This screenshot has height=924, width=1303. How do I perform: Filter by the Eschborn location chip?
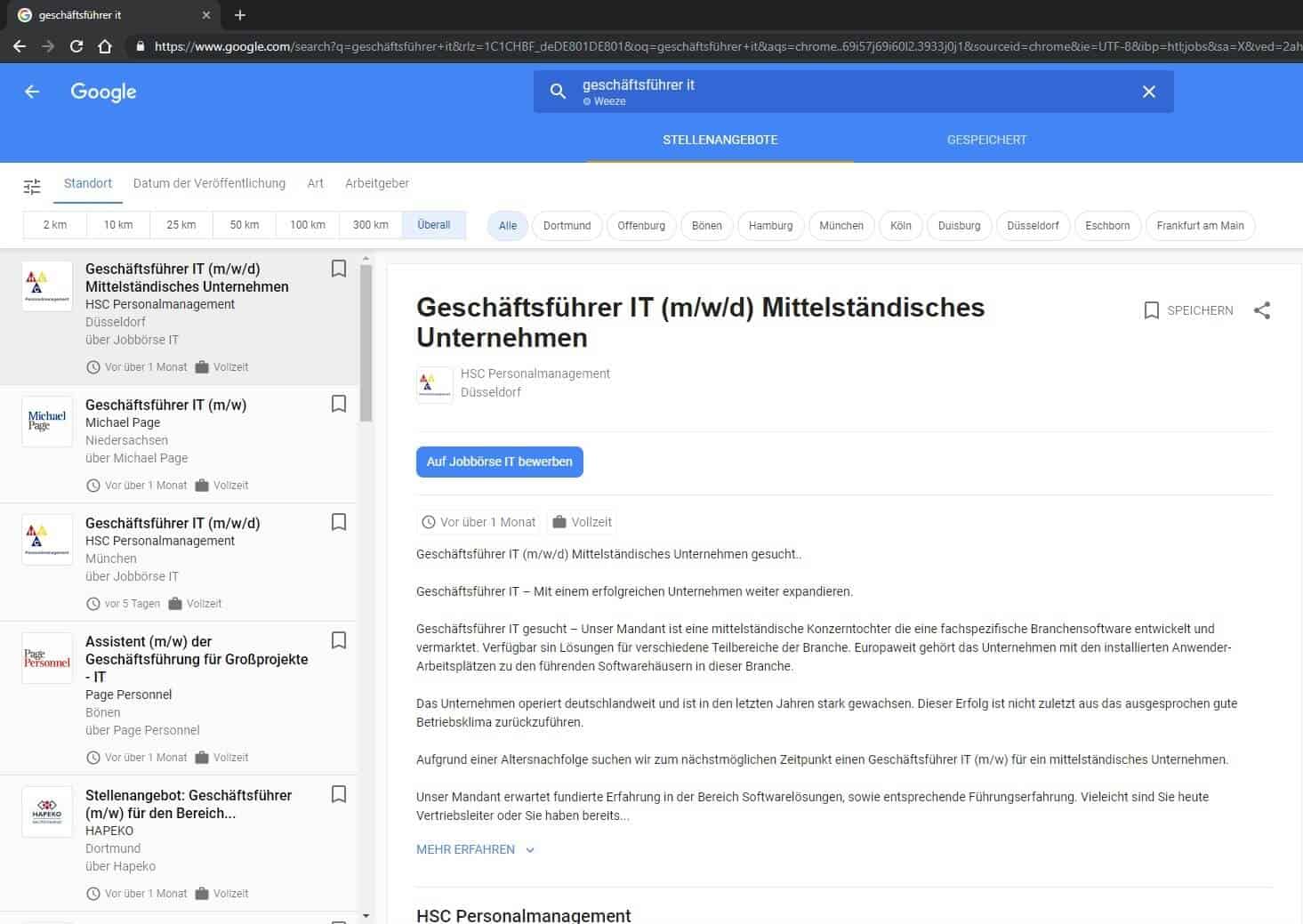[1108, 226]
